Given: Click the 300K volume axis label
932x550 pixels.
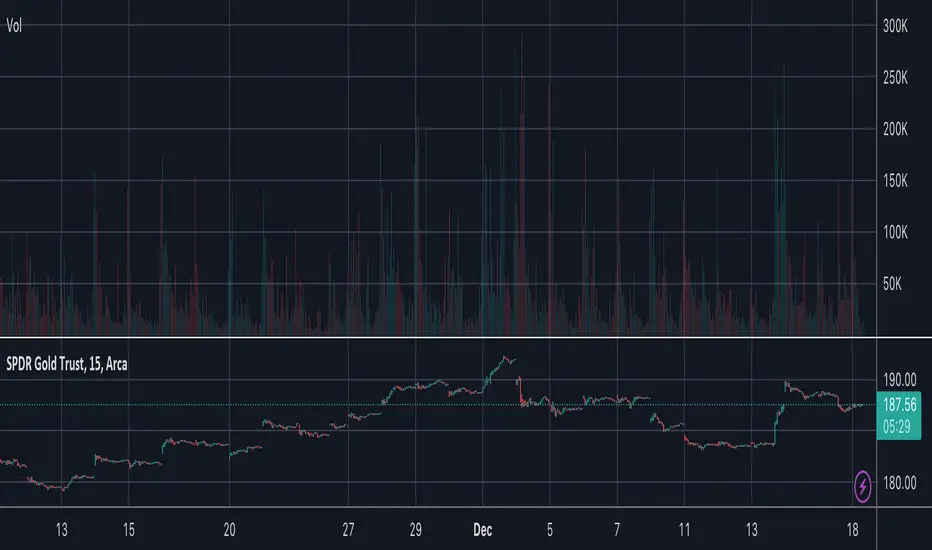Looking at the screenshot, I should (895, 26).
